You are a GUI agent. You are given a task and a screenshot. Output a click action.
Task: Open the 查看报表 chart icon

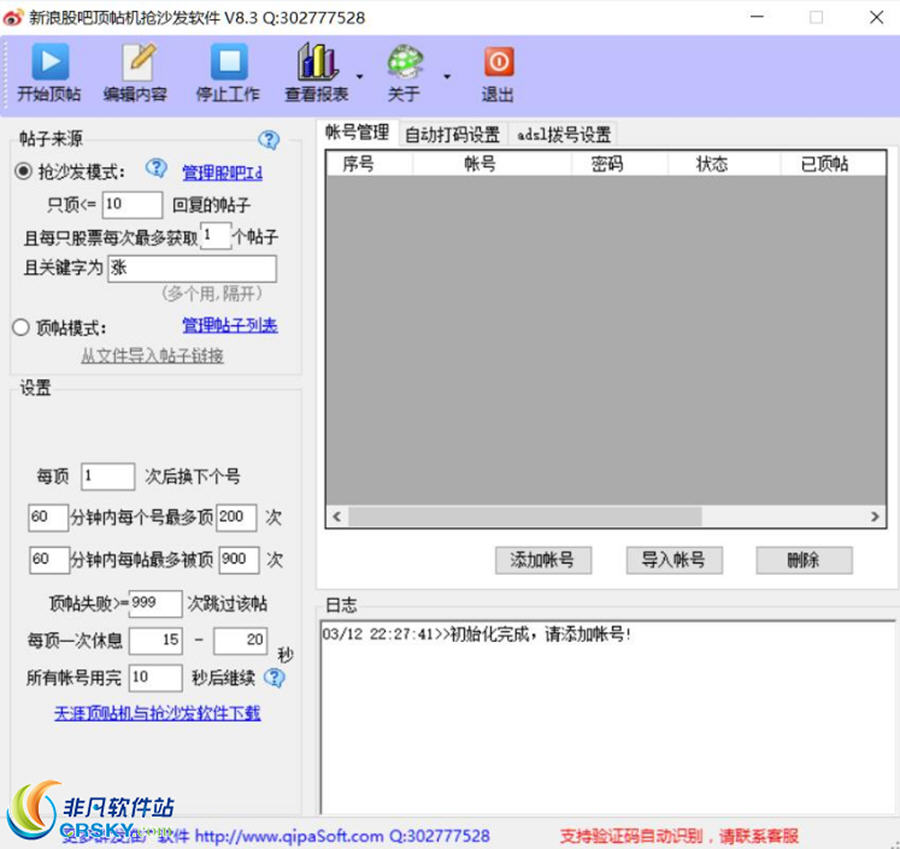point(316,61)
